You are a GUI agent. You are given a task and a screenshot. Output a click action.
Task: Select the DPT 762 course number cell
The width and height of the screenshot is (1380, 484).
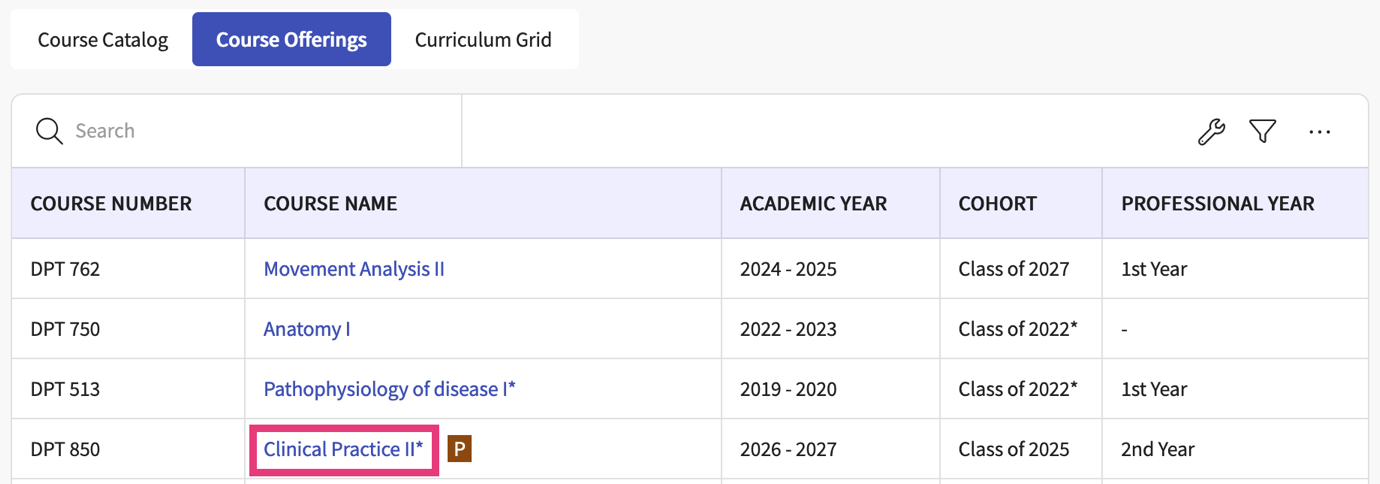click(x=65, y=269)
